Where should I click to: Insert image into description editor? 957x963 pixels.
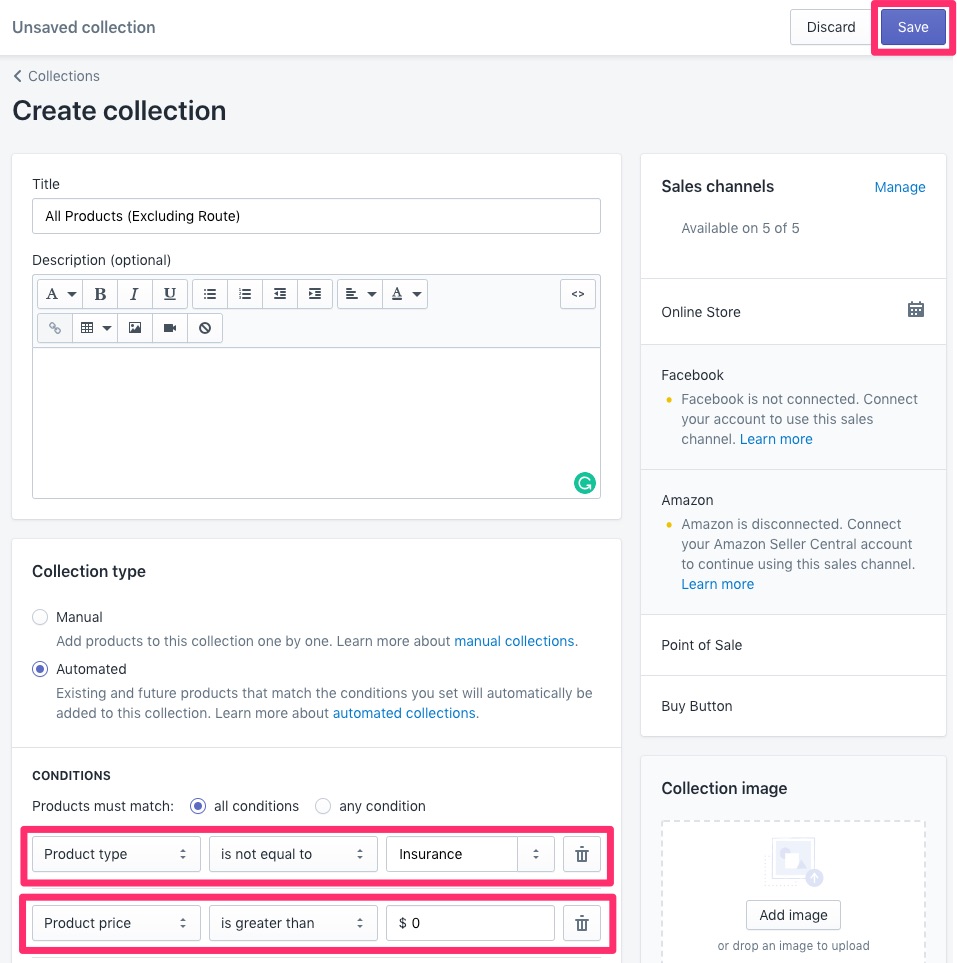coord(135,327)
